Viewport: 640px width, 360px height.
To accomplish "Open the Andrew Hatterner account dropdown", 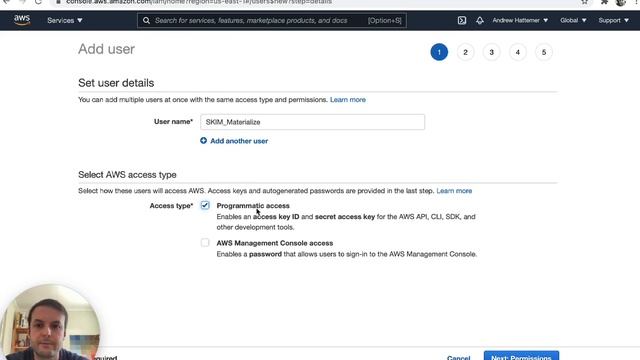I will tap(520, 20).
